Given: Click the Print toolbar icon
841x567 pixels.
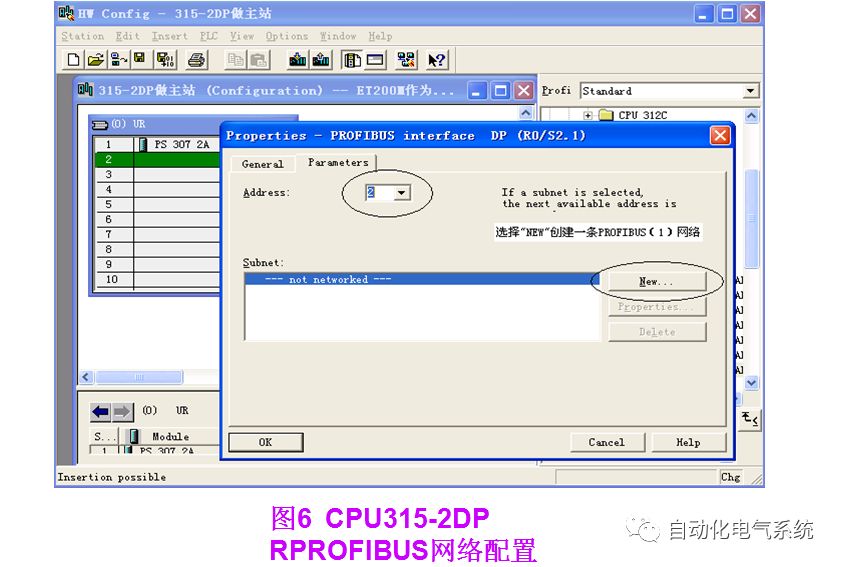Looking at the screenshot, I should click(x=197, y=60).
